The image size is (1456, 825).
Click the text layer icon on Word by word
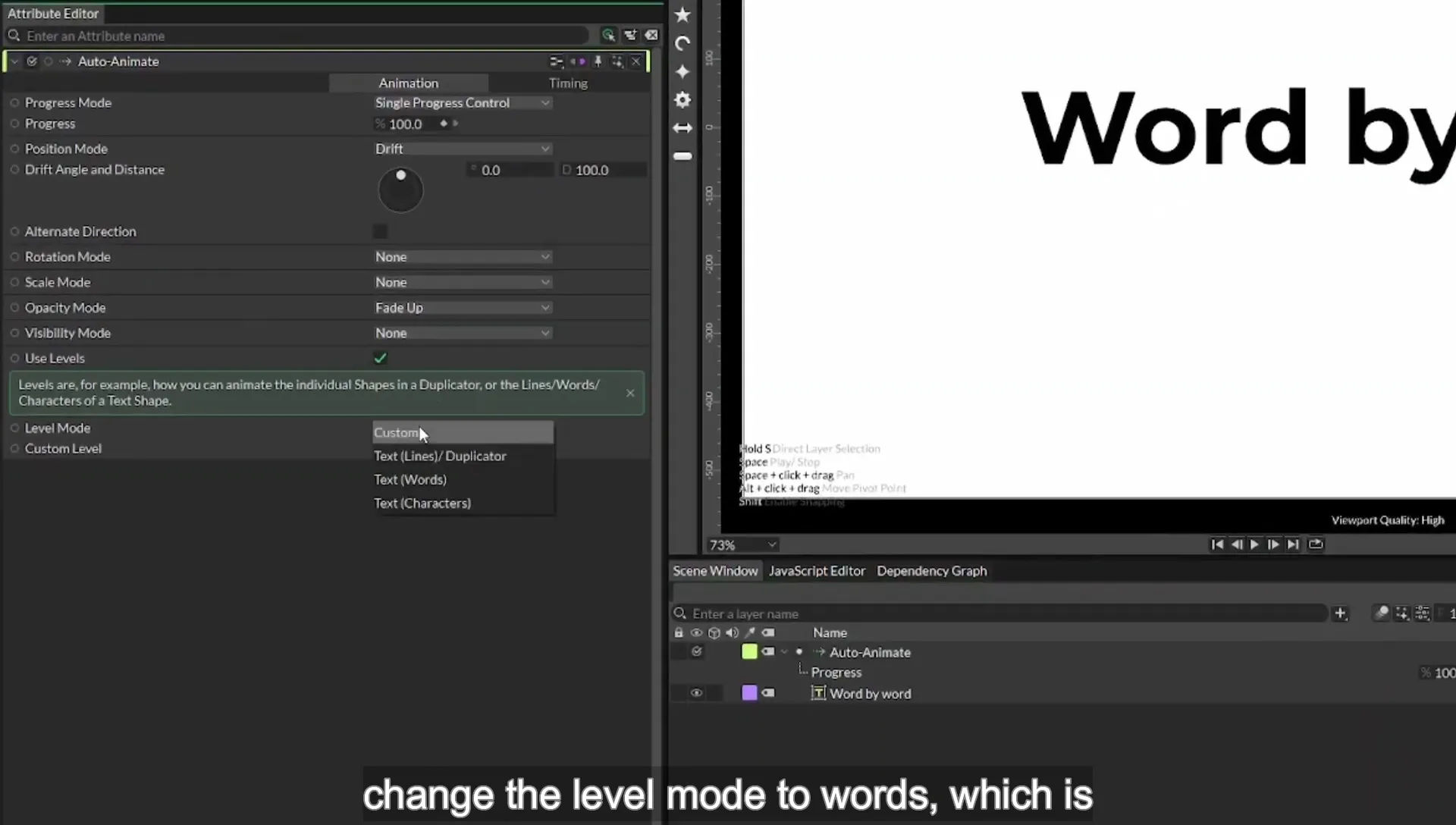pyautogui.click(x=818, y=693)
